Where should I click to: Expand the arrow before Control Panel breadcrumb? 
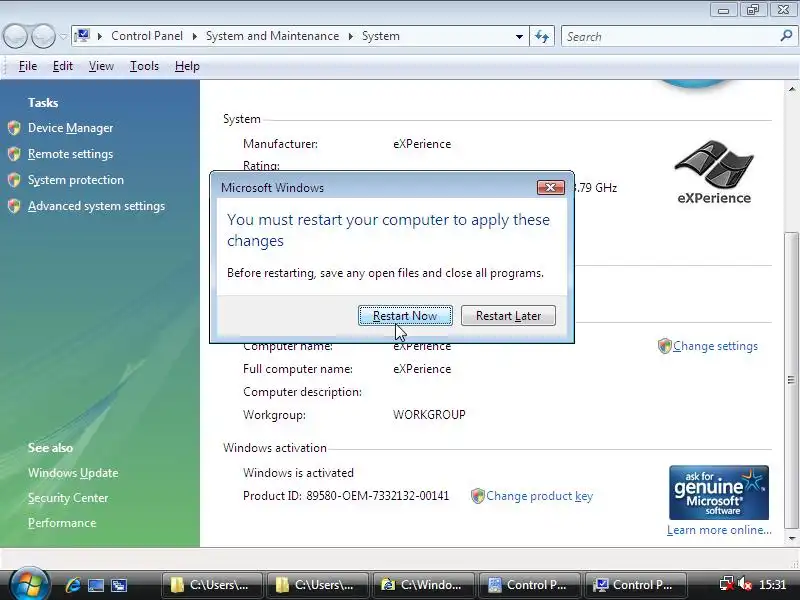(x=100, y=36)
